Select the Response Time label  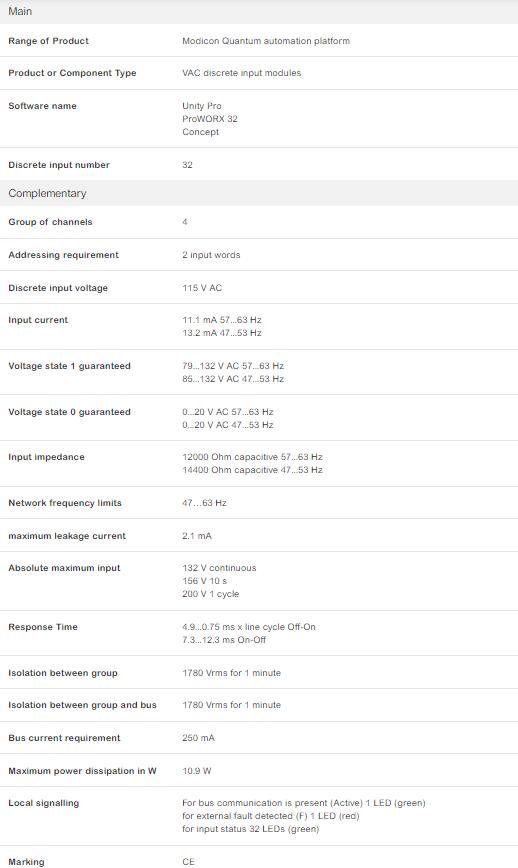(x=43, y=627)
